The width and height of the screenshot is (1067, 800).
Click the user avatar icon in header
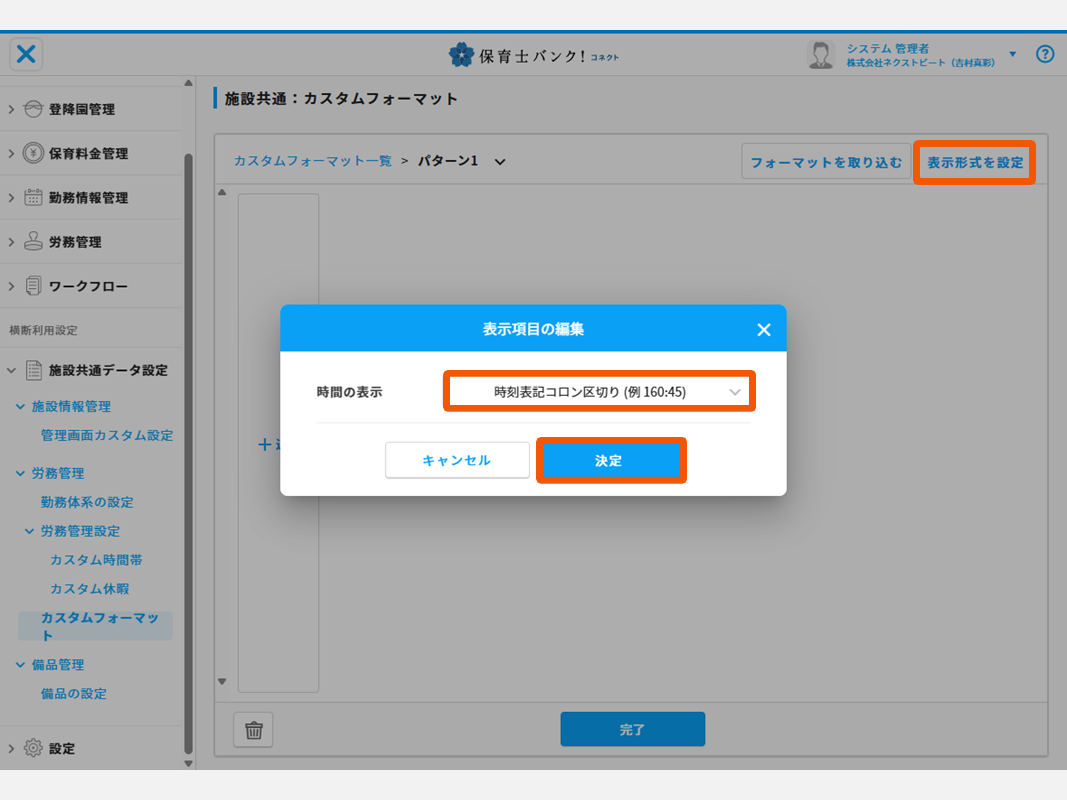click(820, 55)
